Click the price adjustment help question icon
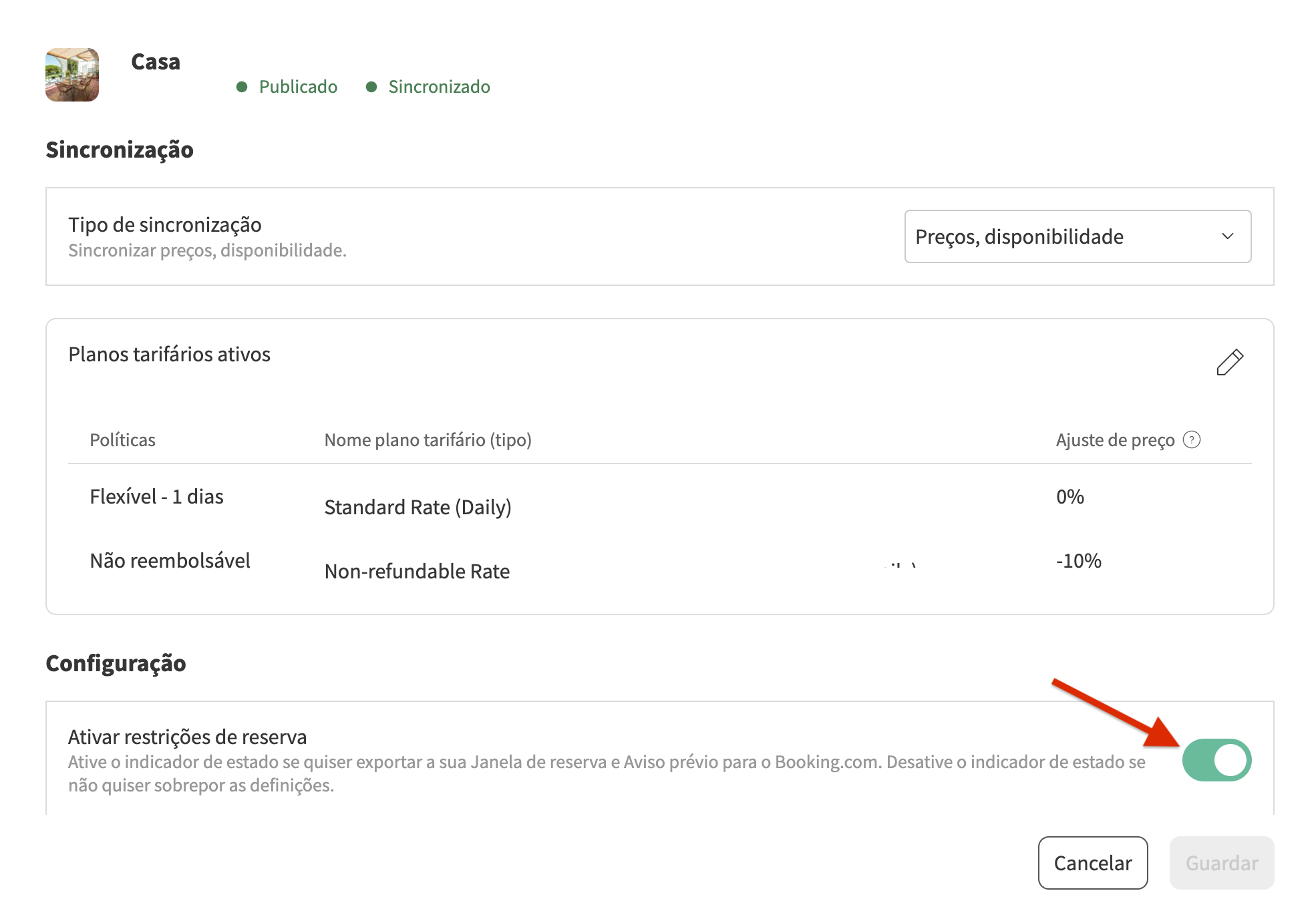 (1192, 439)
